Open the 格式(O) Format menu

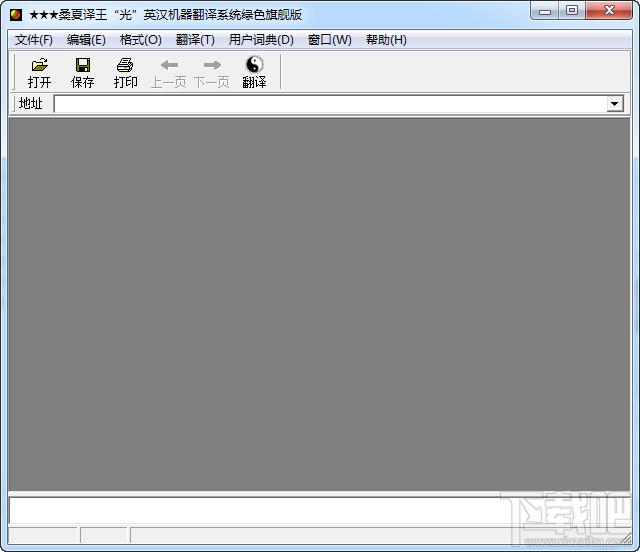[140, 40]
